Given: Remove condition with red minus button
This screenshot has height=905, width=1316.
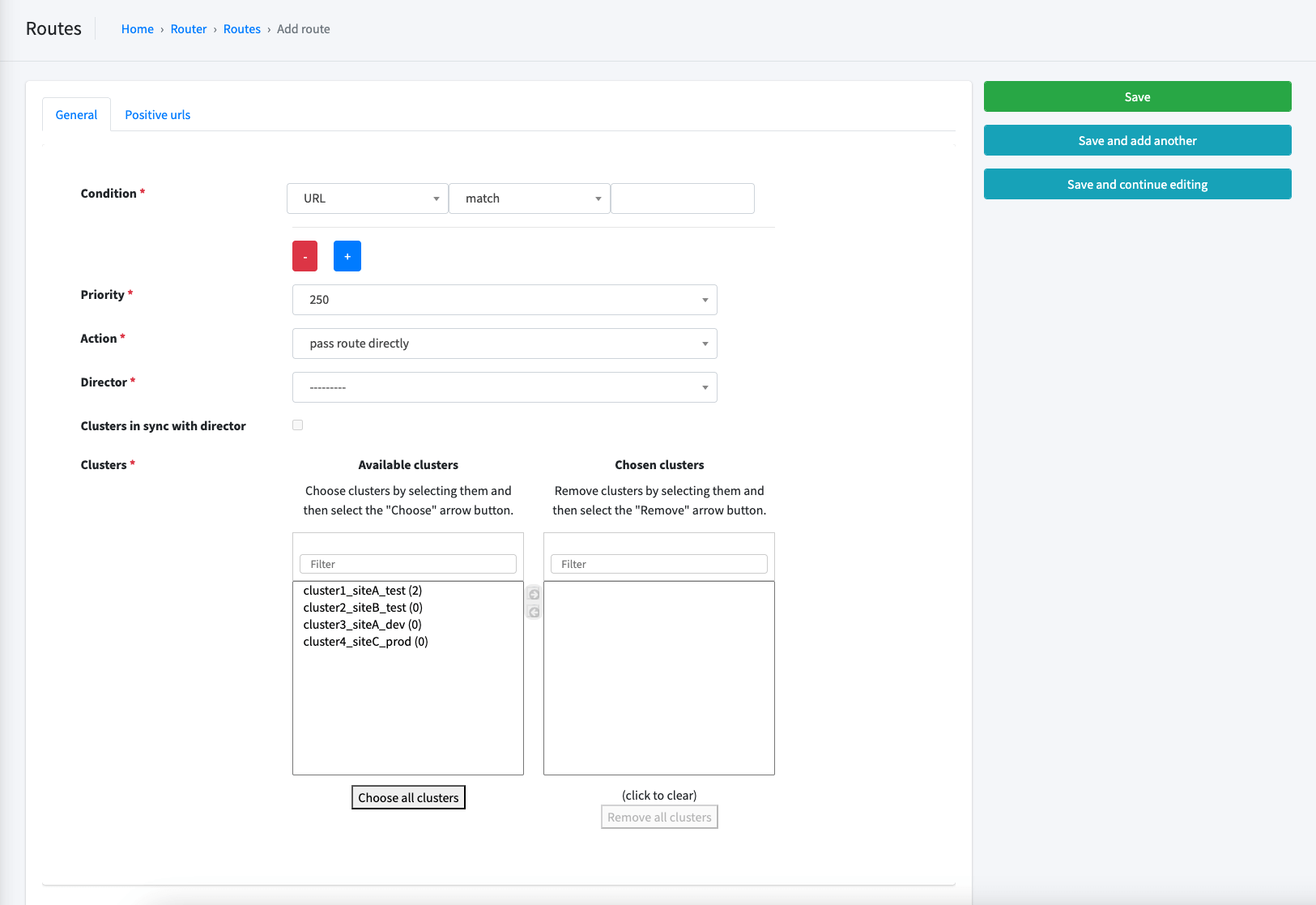Looking at the screenshot, I should 305,256.
